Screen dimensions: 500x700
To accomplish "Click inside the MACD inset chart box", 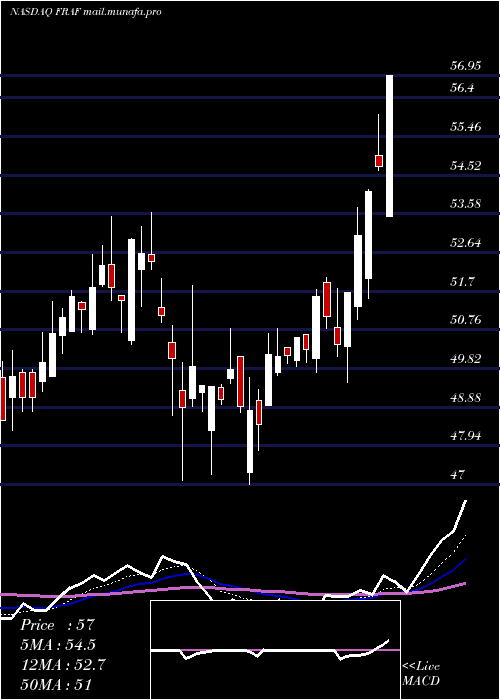I will pyautogui.click(x=275, y=650).
